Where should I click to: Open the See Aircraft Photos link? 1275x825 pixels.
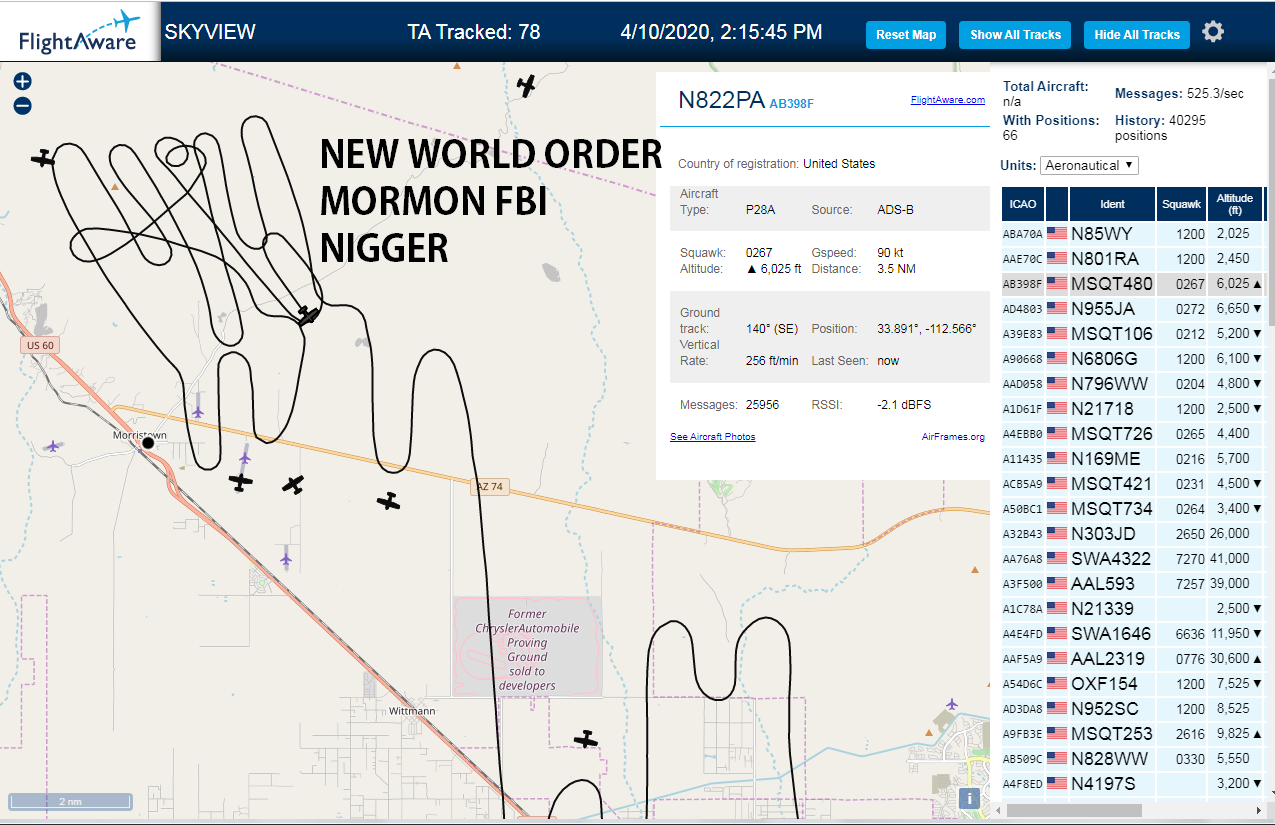coord(713,437)
